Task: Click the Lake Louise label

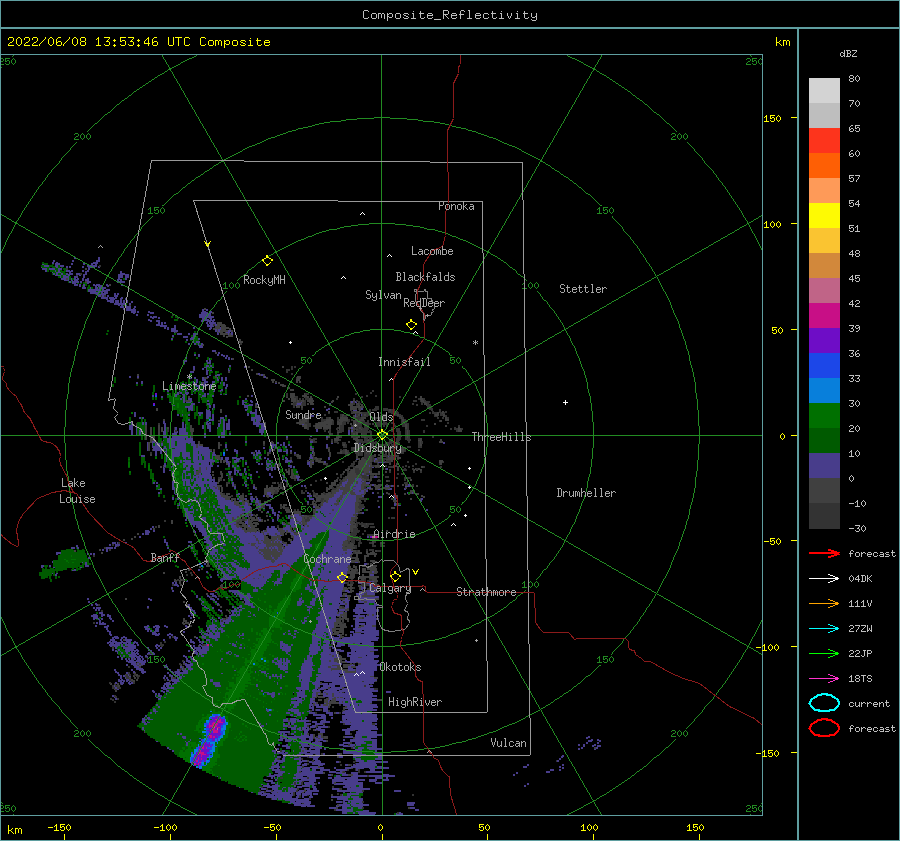Action: [x=77, y=491]
